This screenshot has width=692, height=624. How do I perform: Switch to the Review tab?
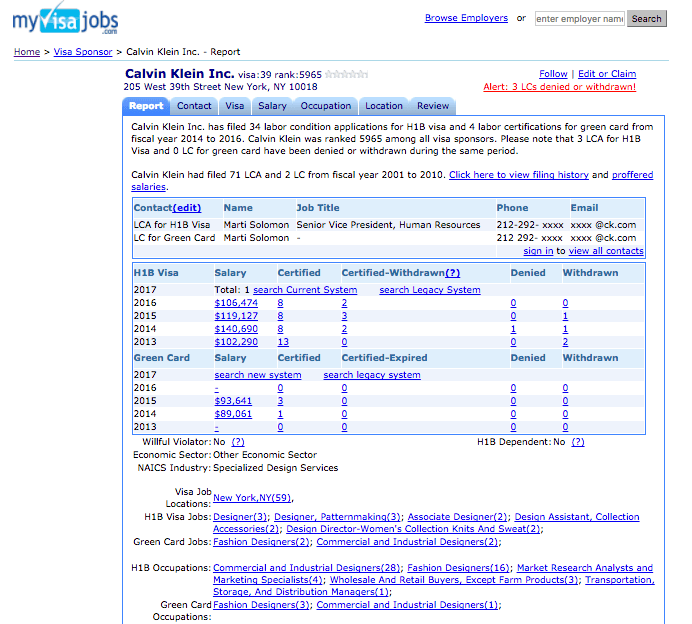[432, 106]
